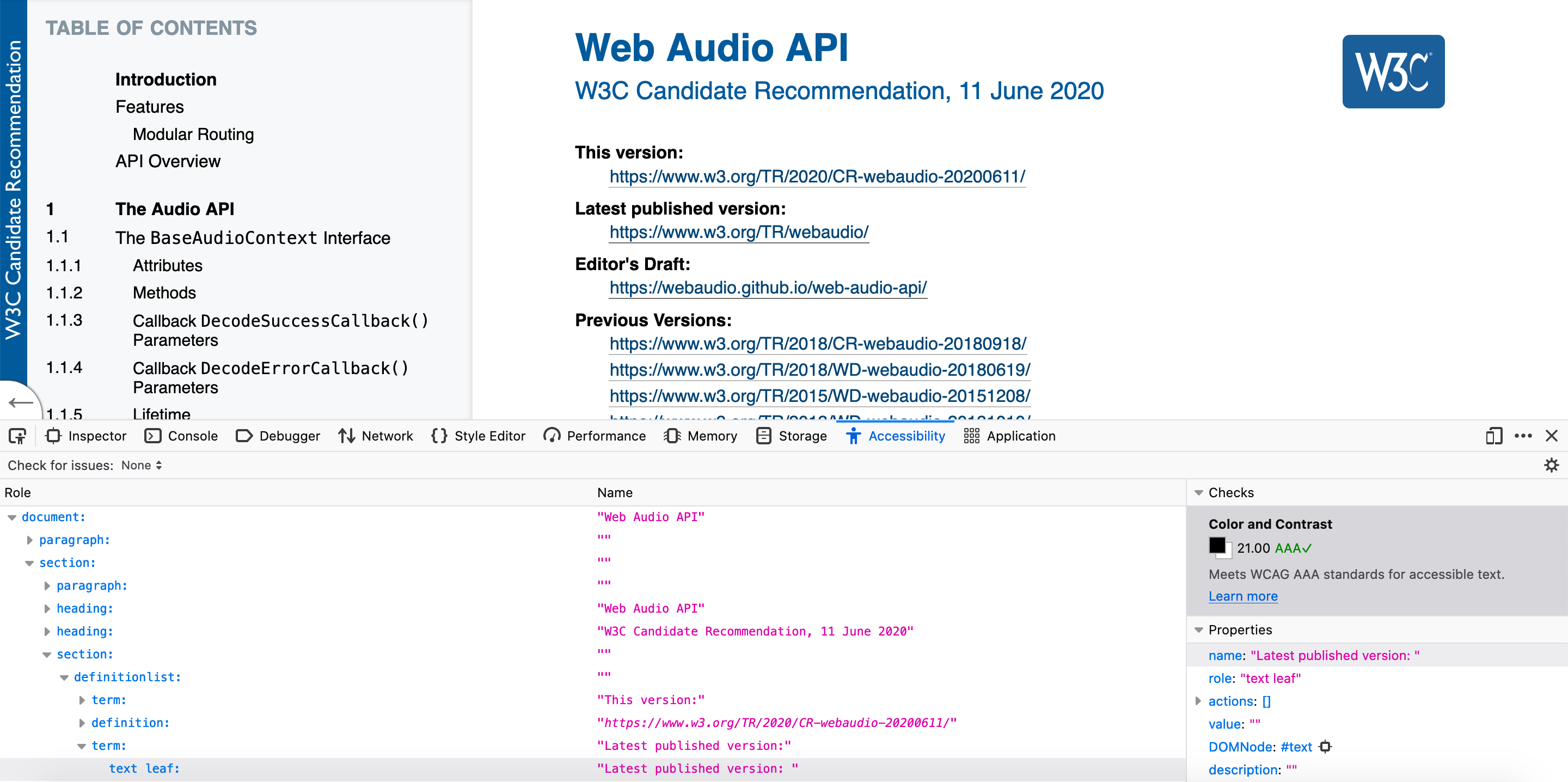Click the black contrast color swatch
1568x782 pixels.
(x=1217, y=545)
